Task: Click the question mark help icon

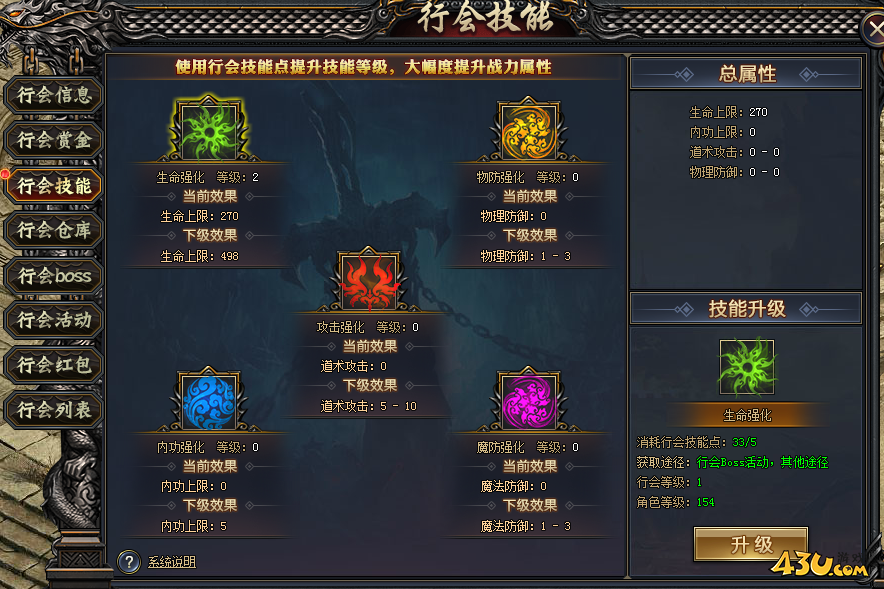Action: 129,561
